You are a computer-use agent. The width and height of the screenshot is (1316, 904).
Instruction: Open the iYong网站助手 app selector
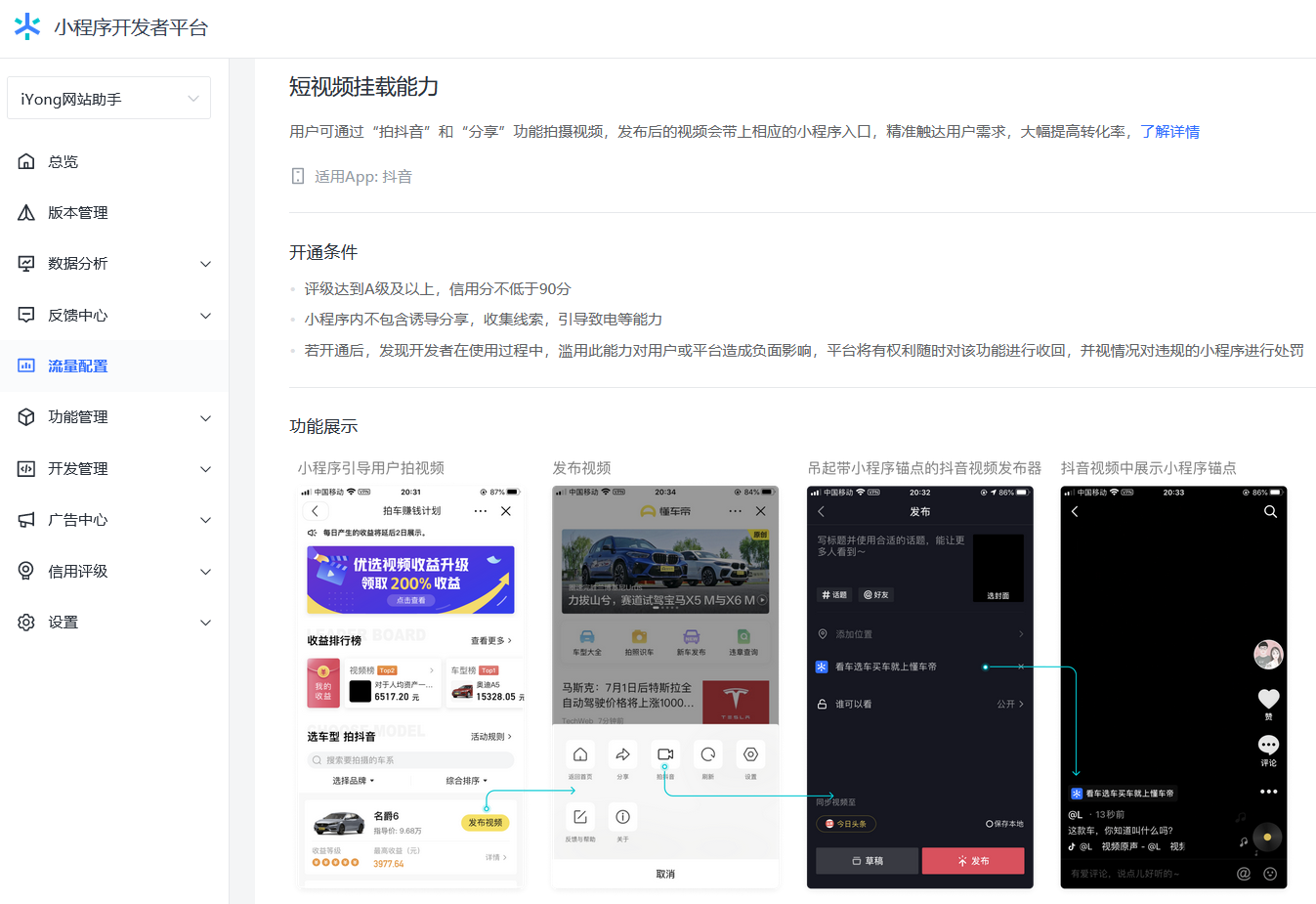[x=108, y=98]
